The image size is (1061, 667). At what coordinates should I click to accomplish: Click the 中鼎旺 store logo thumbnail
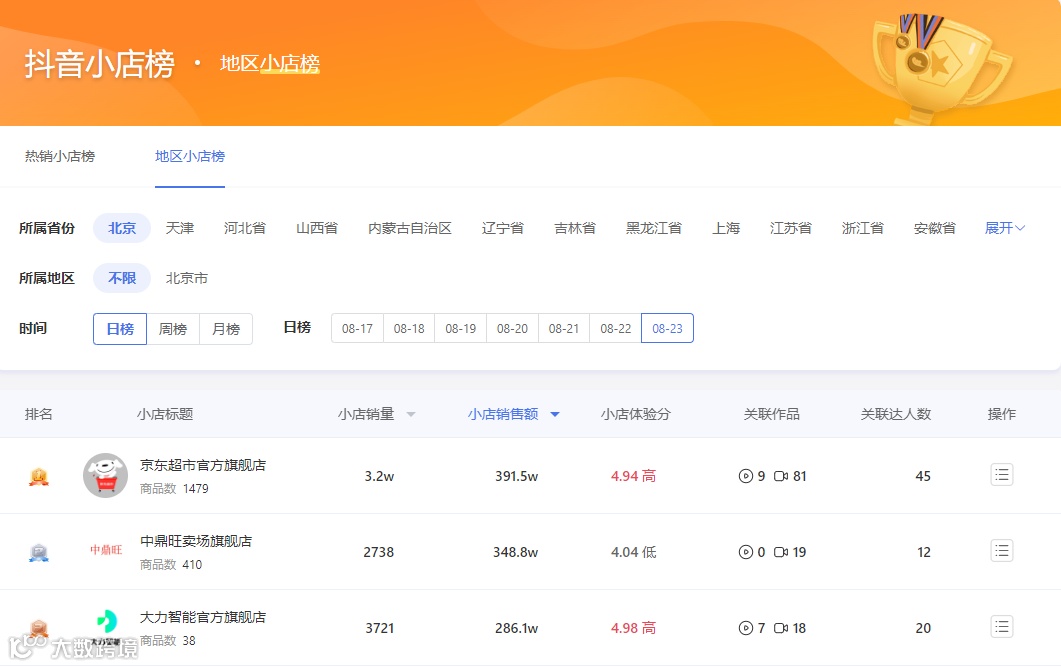click(106, 551)
